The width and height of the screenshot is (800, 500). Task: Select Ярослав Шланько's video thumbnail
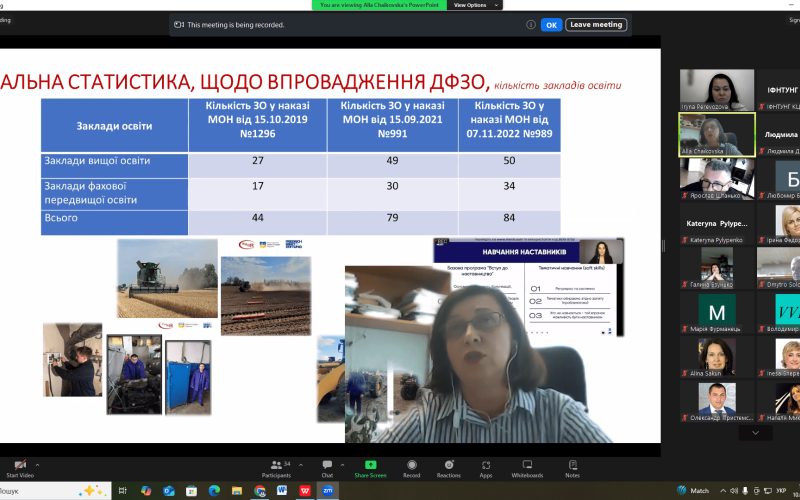(x=717, y=179)
